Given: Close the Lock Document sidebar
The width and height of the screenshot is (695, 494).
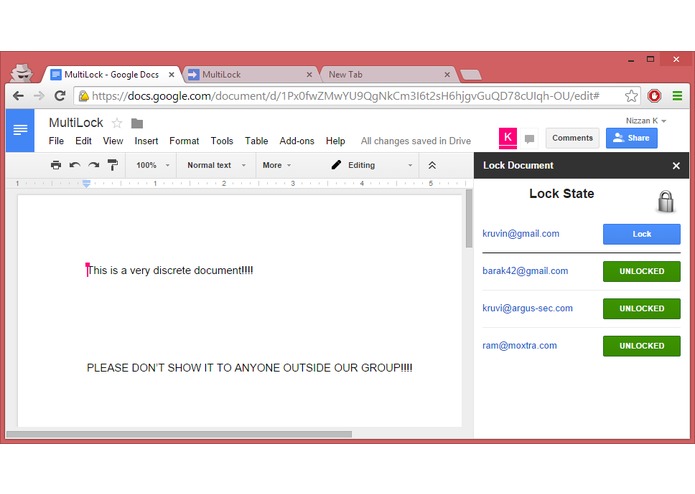Looking at the screenshot, I should [x=676, y=166].
